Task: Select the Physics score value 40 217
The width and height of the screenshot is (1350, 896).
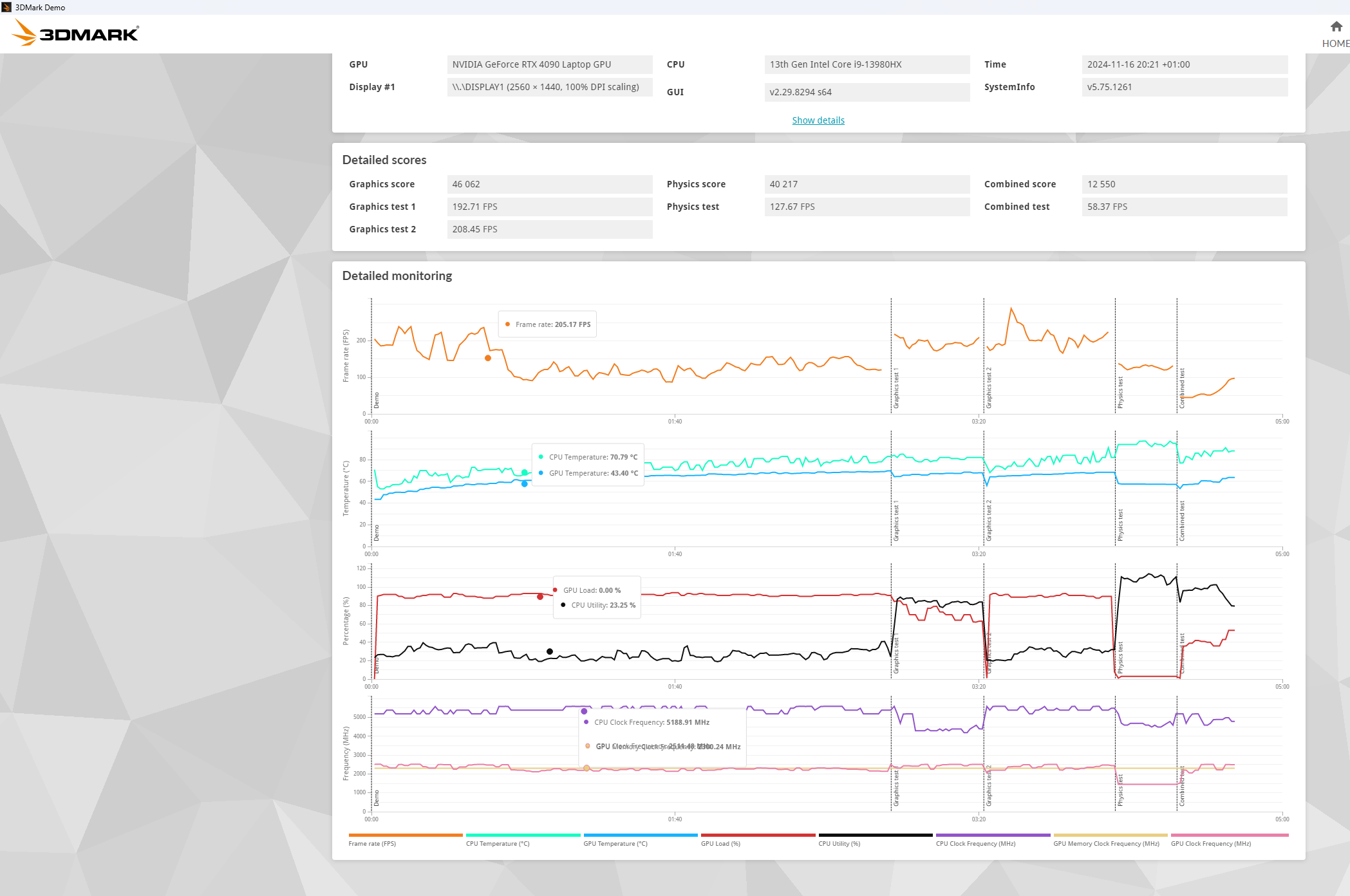Action: point(867,184)
